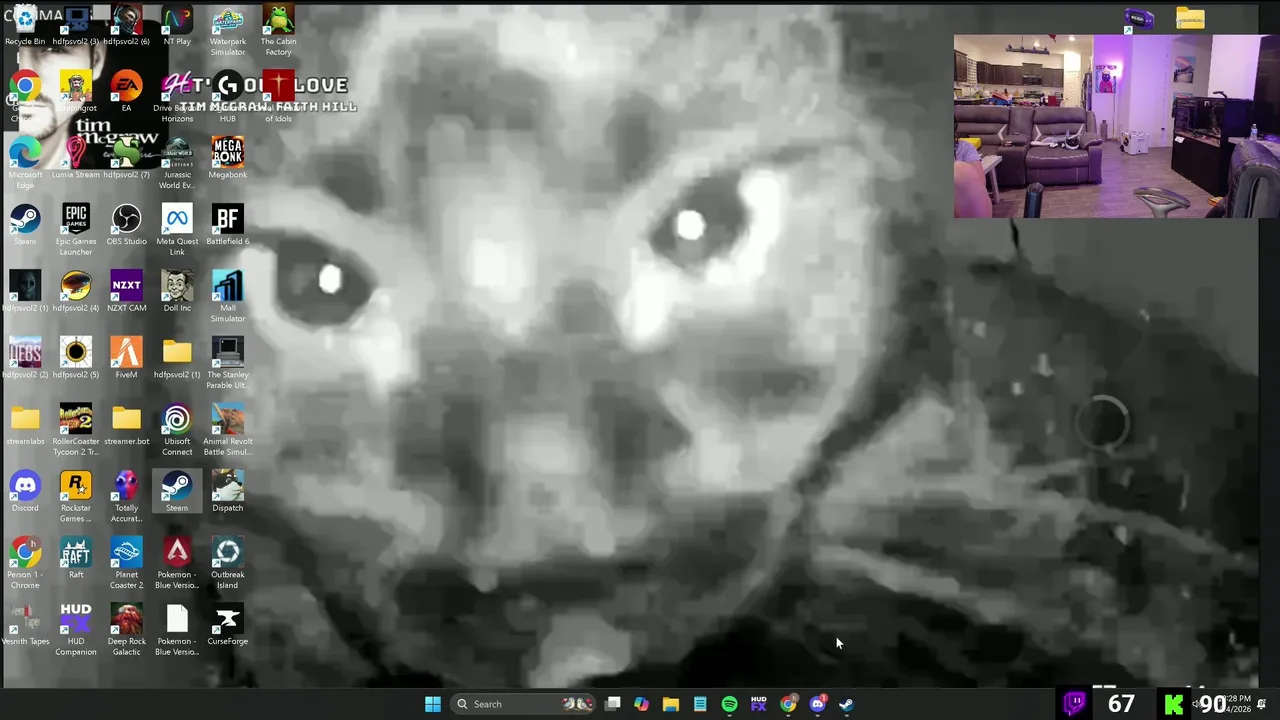Switch to Chrome in the taskbar
The image size is (1280, 720).
789,704
